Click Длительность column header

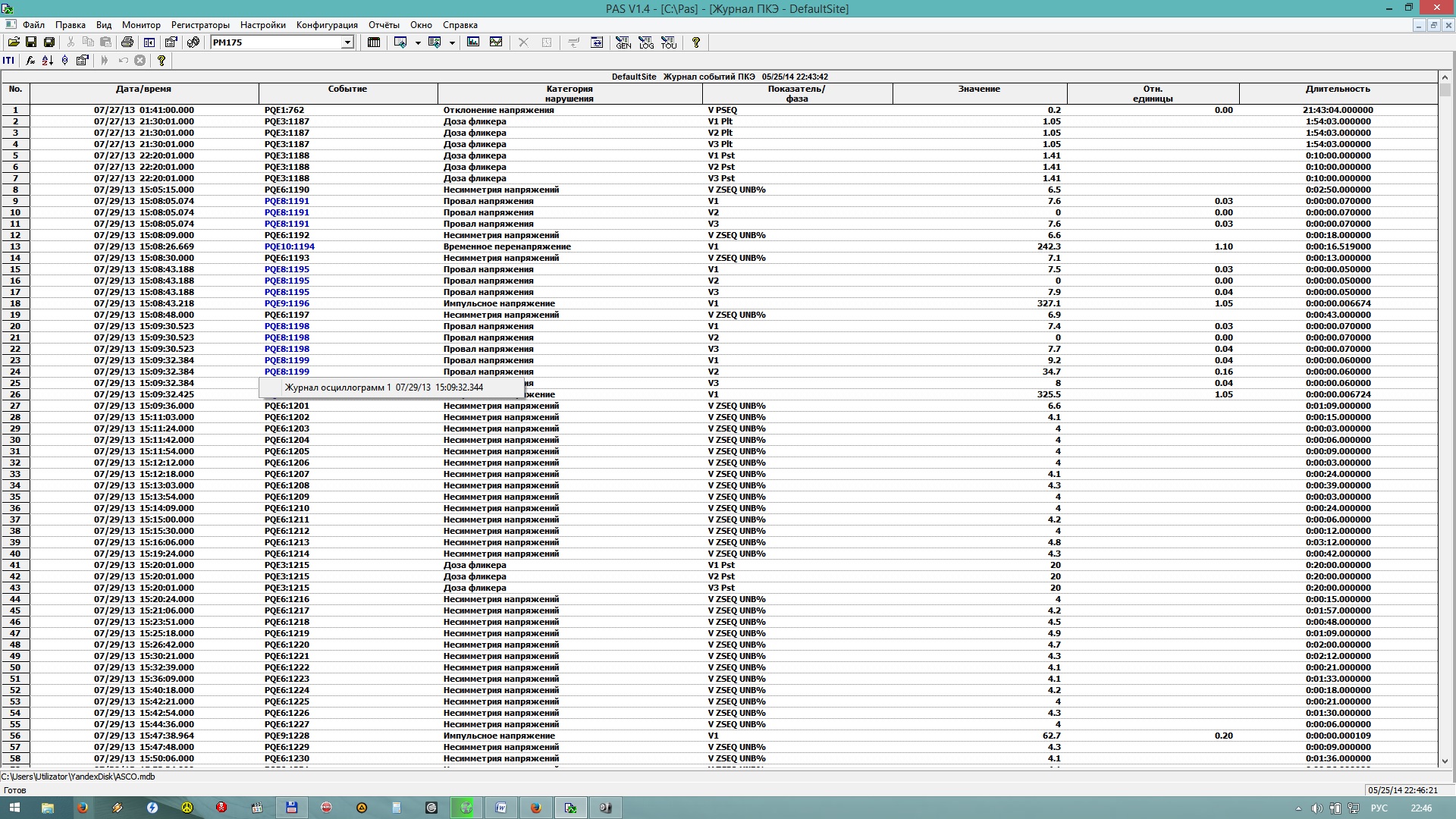point(1338,89)
